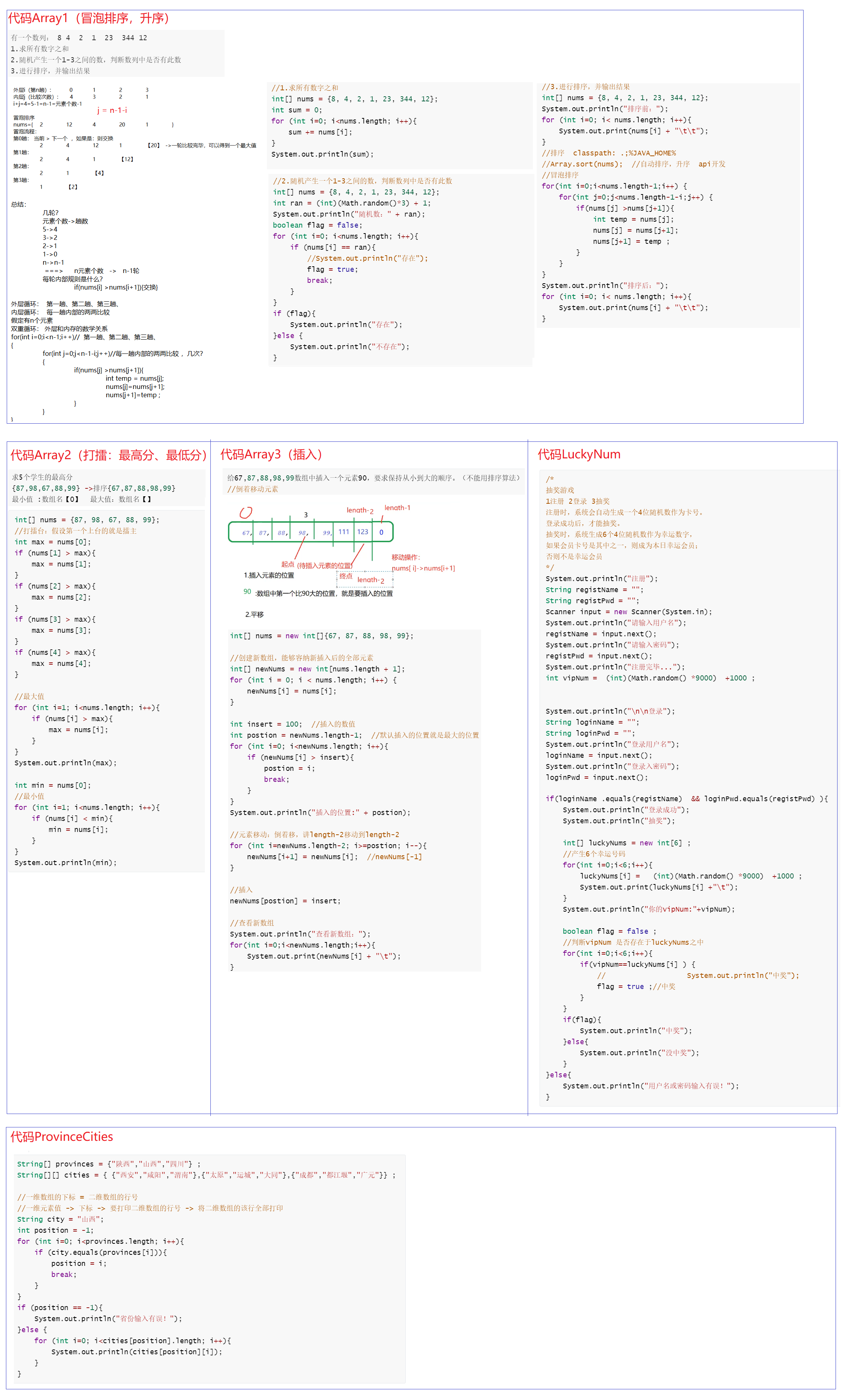Viewport: 862px width, 1400px height.
Task: Click the 代码Array3 insert heading
Action: point(272,455)
